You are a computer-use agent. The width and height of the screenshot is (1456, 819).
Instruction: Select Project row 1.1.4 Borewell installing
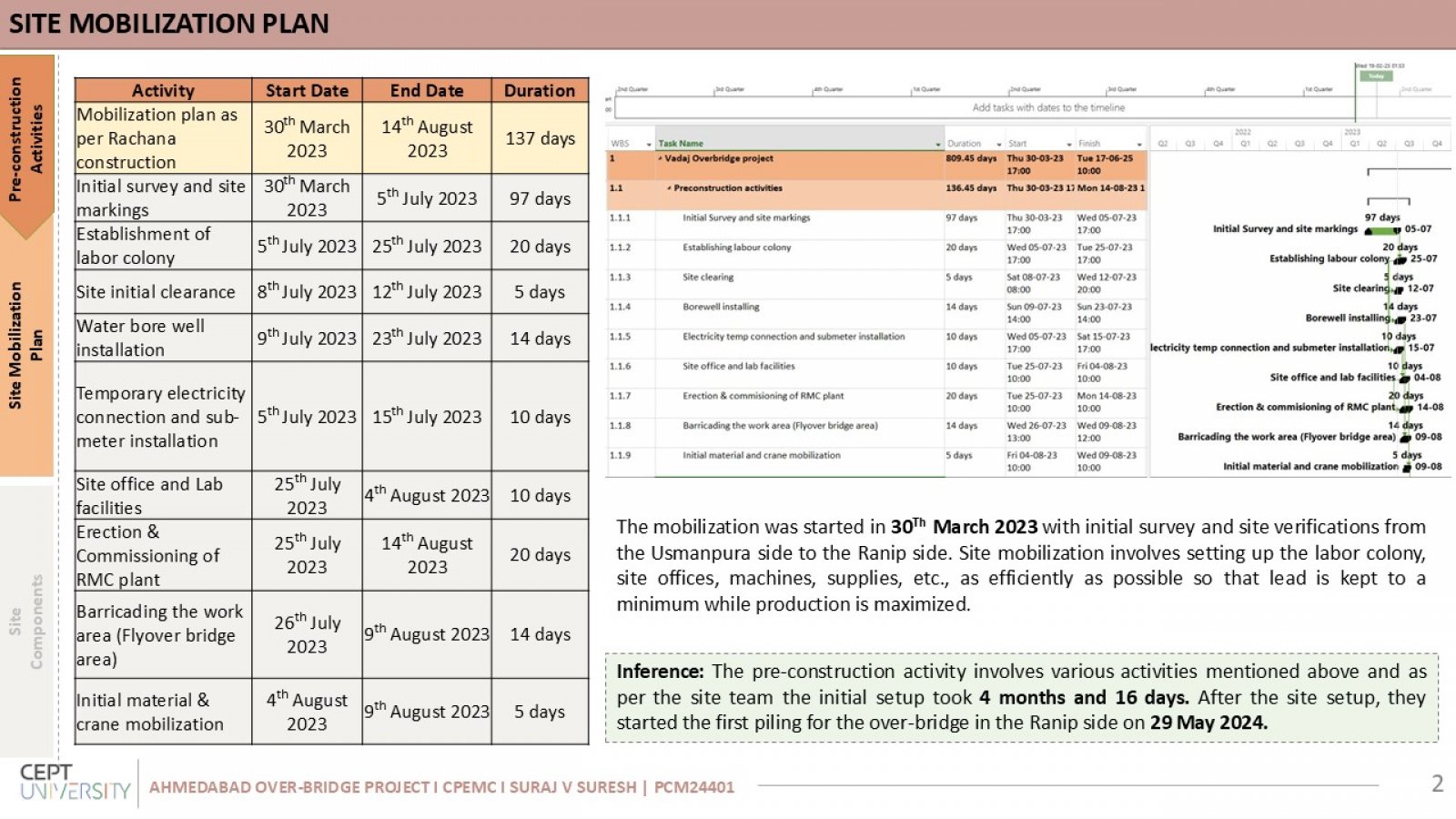pyautogui.click(x=876, y=313)
